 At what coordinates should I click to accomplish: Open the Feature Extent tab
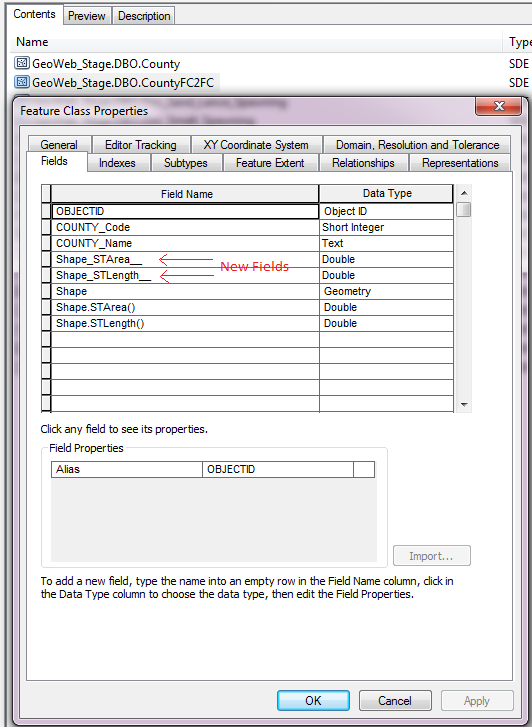click(270, 163)
